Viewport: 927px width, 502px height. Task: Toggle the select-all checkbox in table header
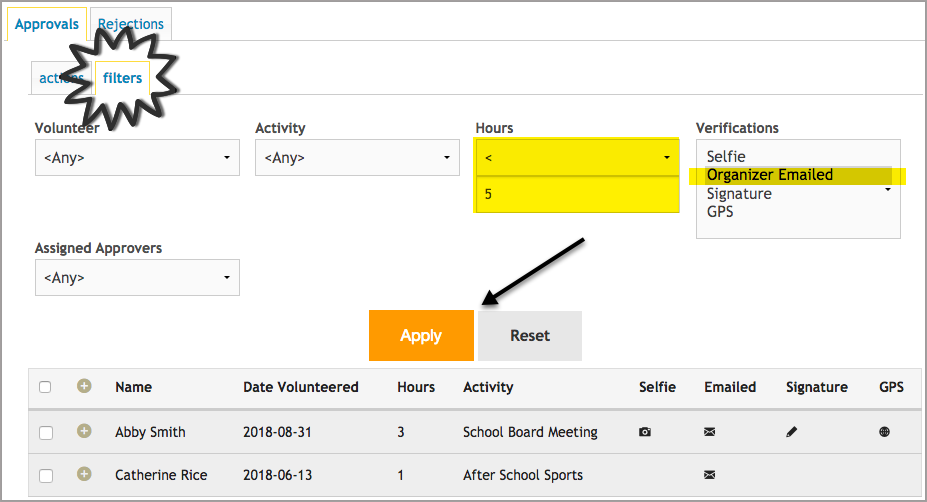45,387
